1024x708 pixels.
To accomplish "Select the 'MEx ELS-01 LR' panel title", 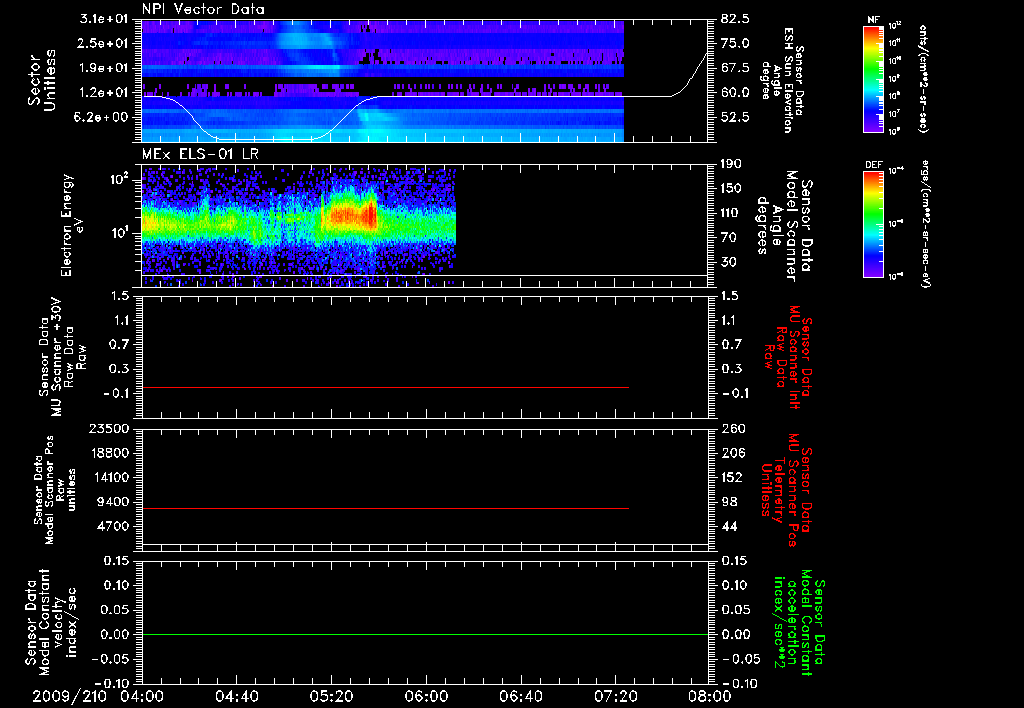I will [200, 155].
